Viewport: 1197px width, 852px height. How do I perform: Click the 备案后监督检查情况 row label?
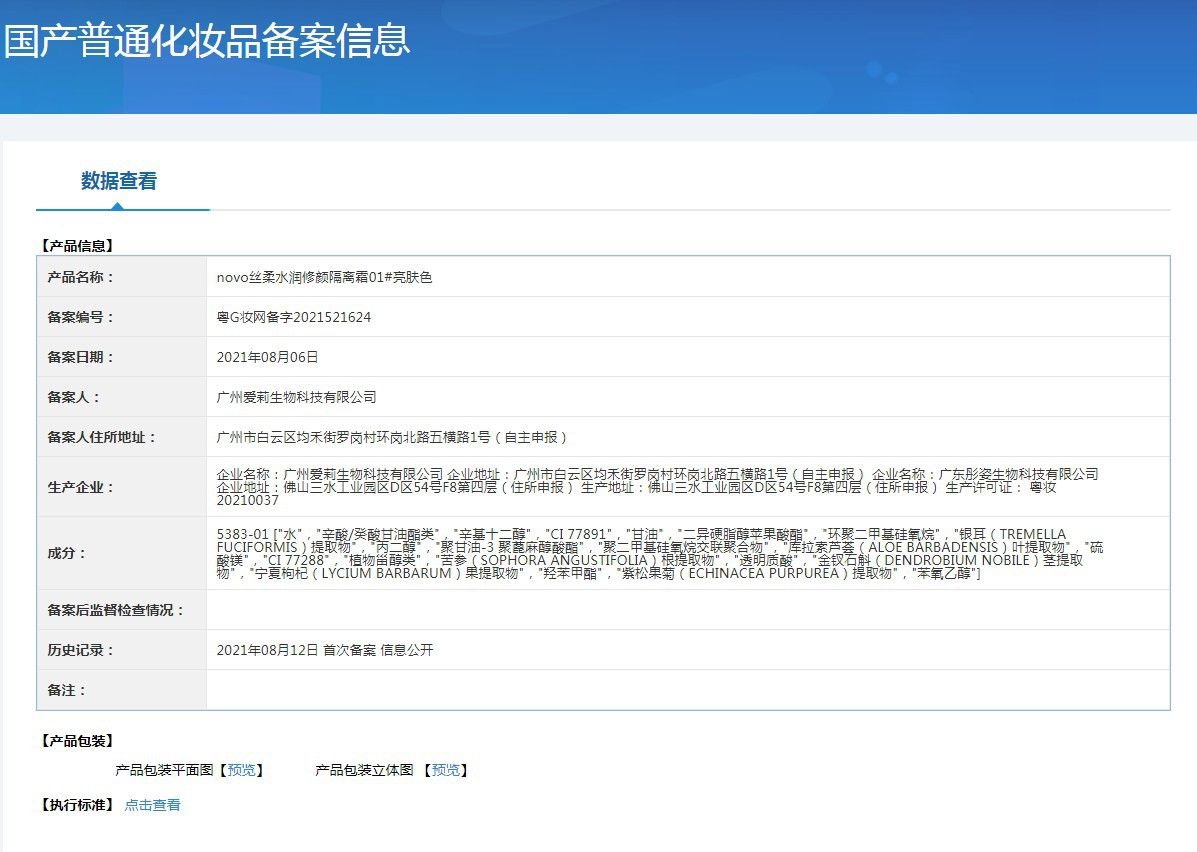click(116, 610)
